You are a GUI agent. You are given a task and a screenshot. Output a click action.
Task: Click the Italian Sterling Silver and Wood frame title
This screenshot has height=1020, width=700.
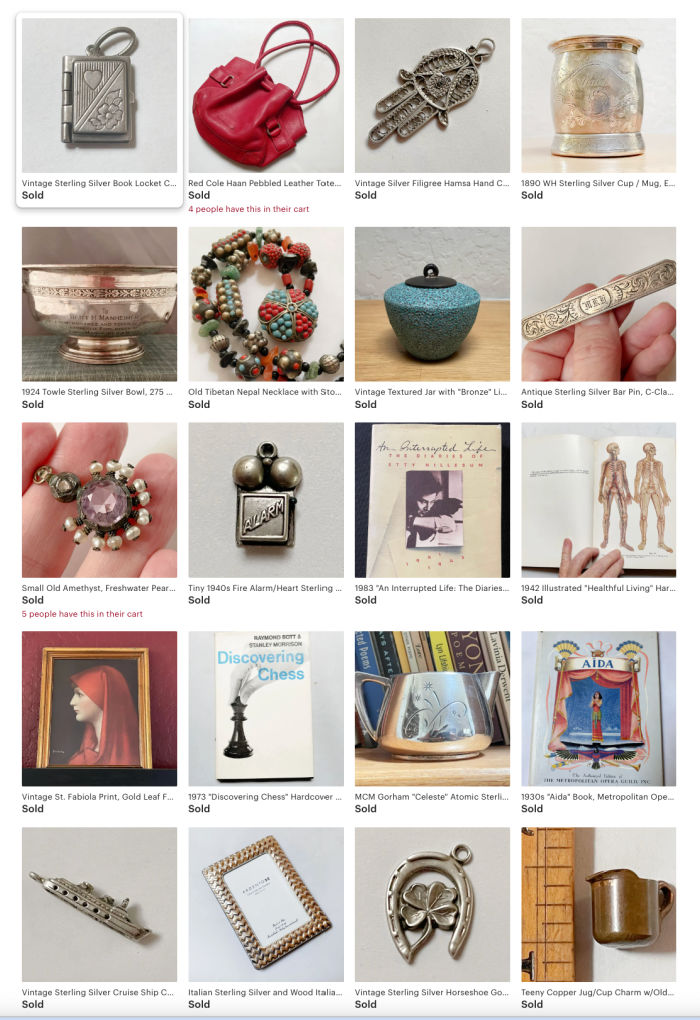[265, 993]
